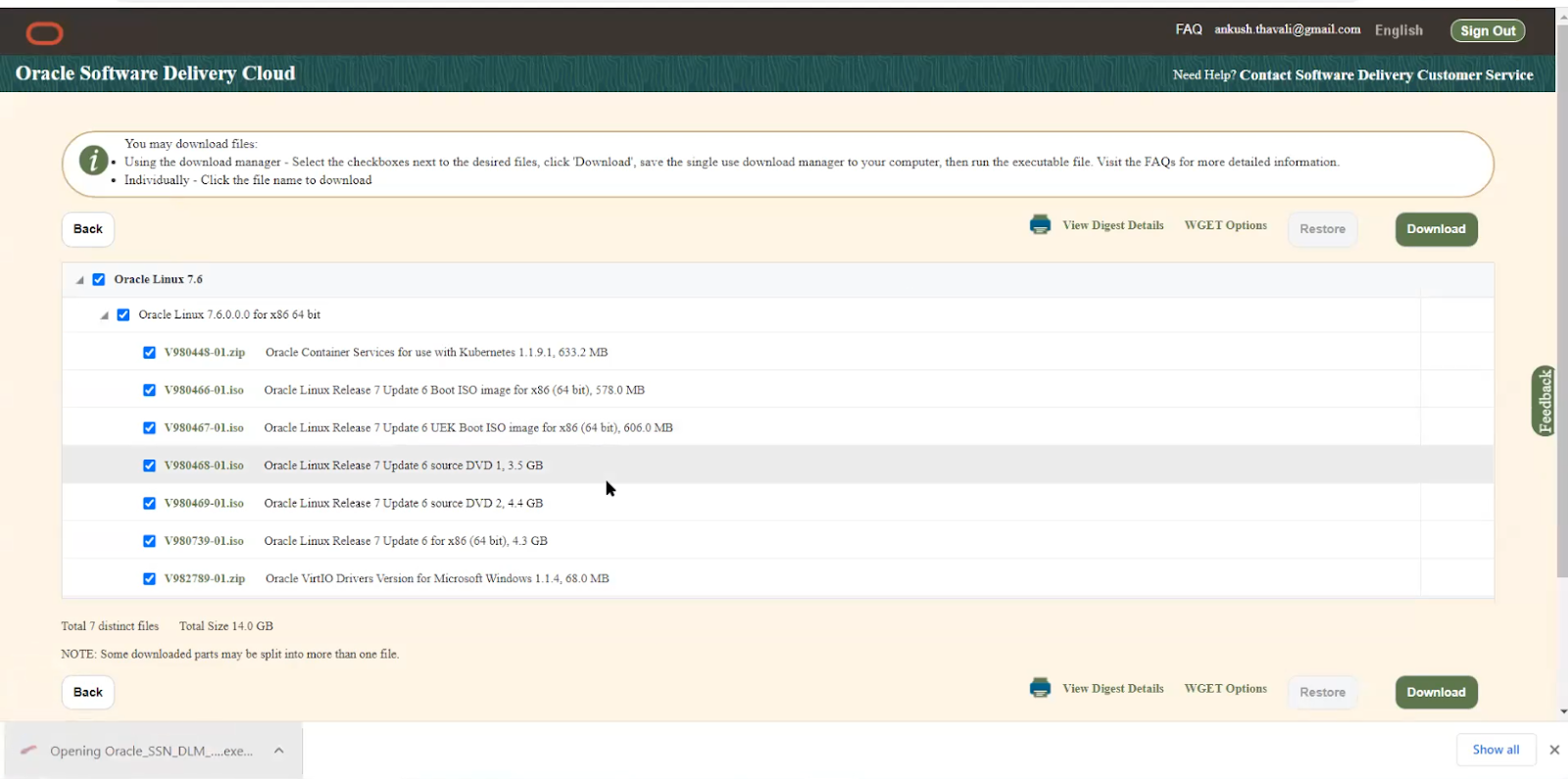Click the Update 6 UEK Boot ISO description

click(x=468, y=428)
